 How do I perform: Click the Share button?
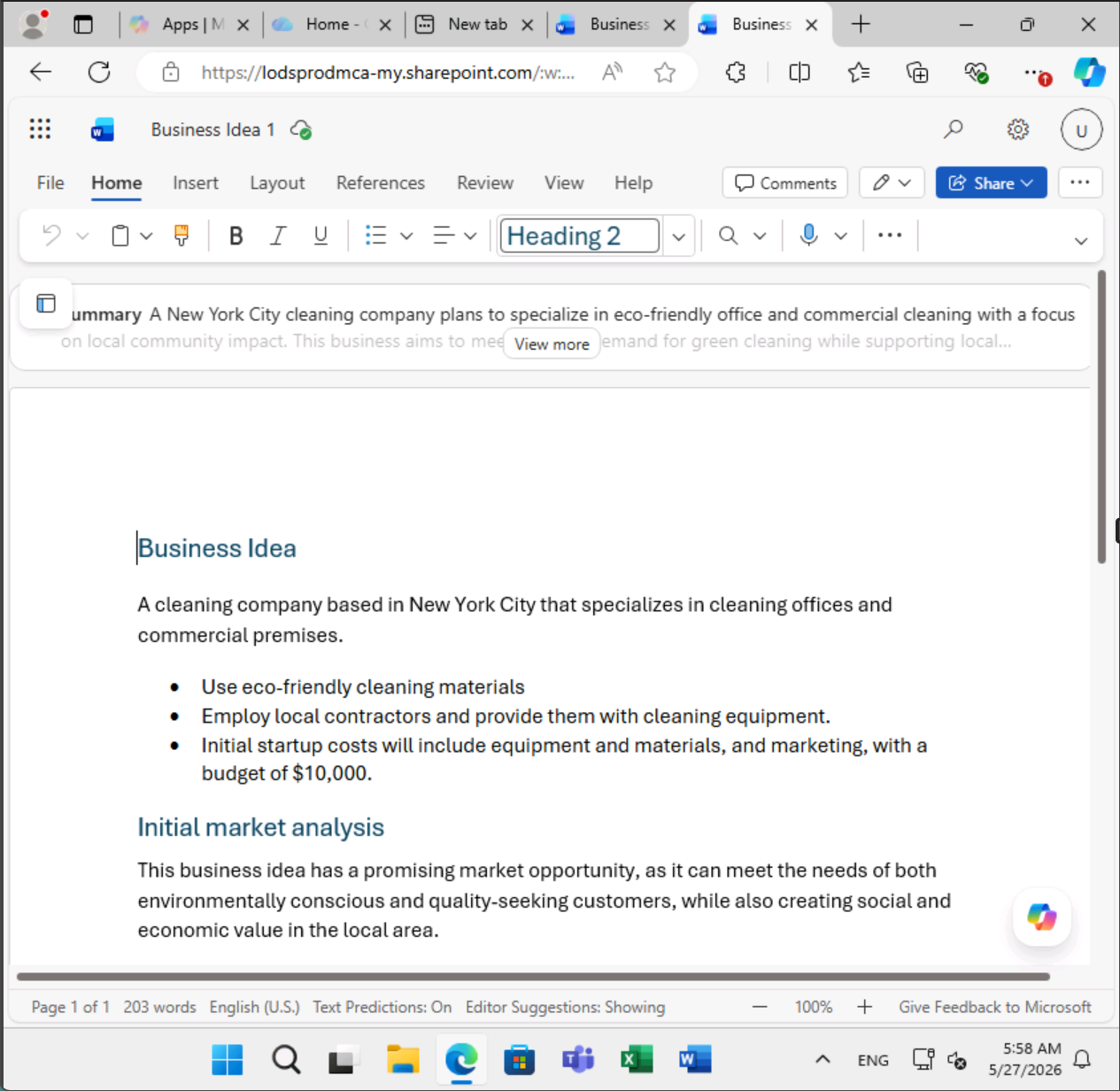[992, 182]
